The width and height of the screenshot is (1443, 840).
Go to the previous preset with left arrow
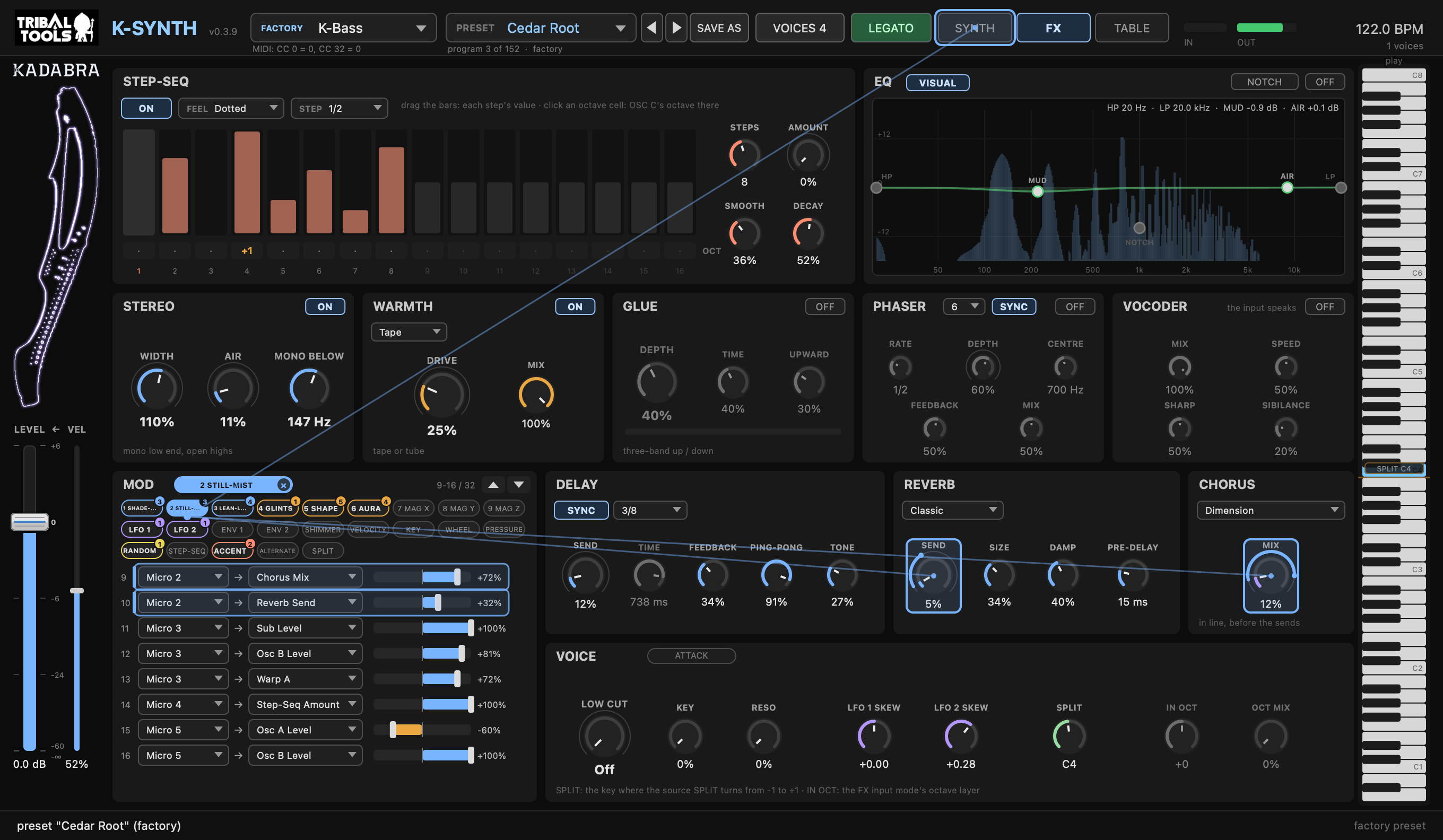(x=651, y=28)
